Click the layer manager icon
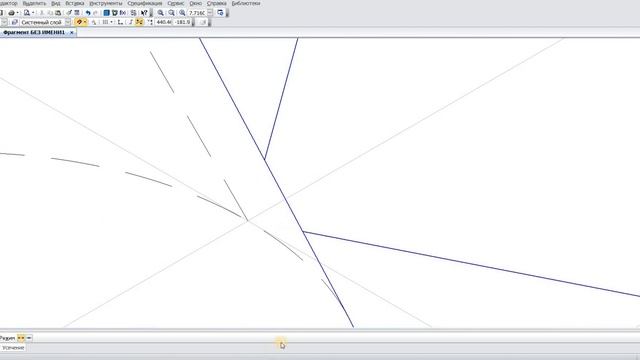Image resolution: width=640 pixels, height=360 pixels. point(15,22)
